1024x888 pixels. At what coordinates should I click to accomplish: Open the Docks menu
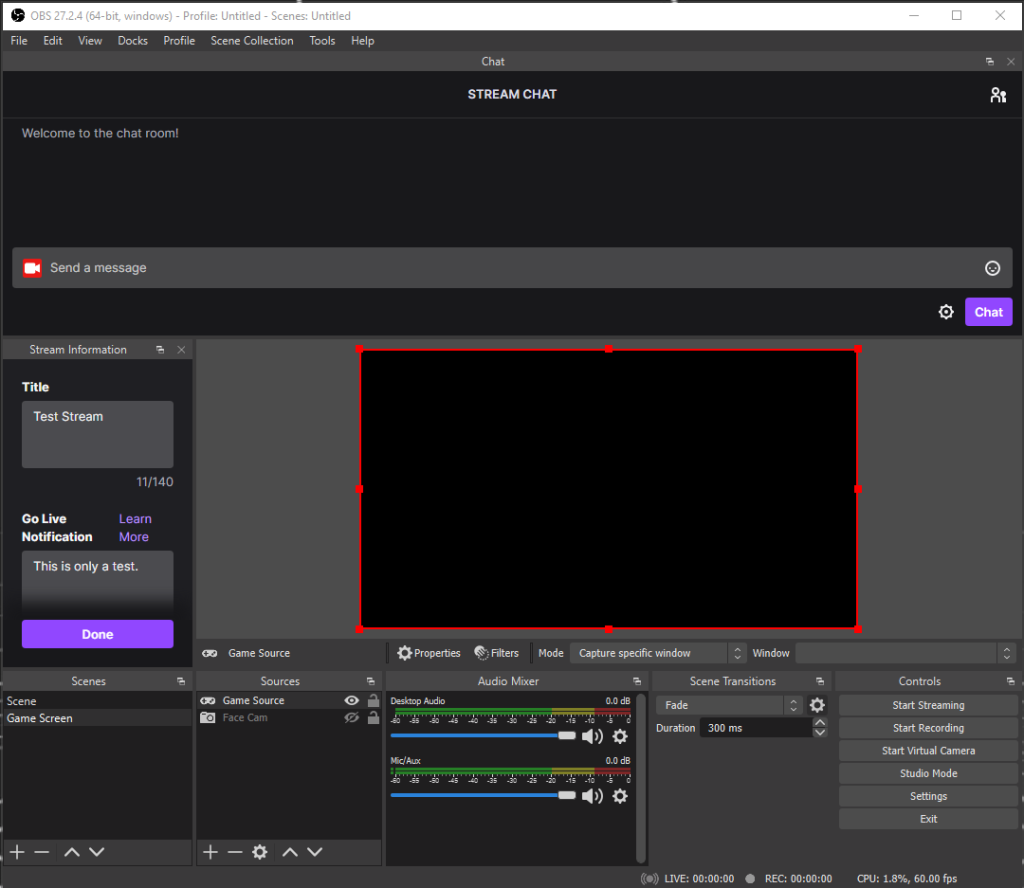coord(132,41)
